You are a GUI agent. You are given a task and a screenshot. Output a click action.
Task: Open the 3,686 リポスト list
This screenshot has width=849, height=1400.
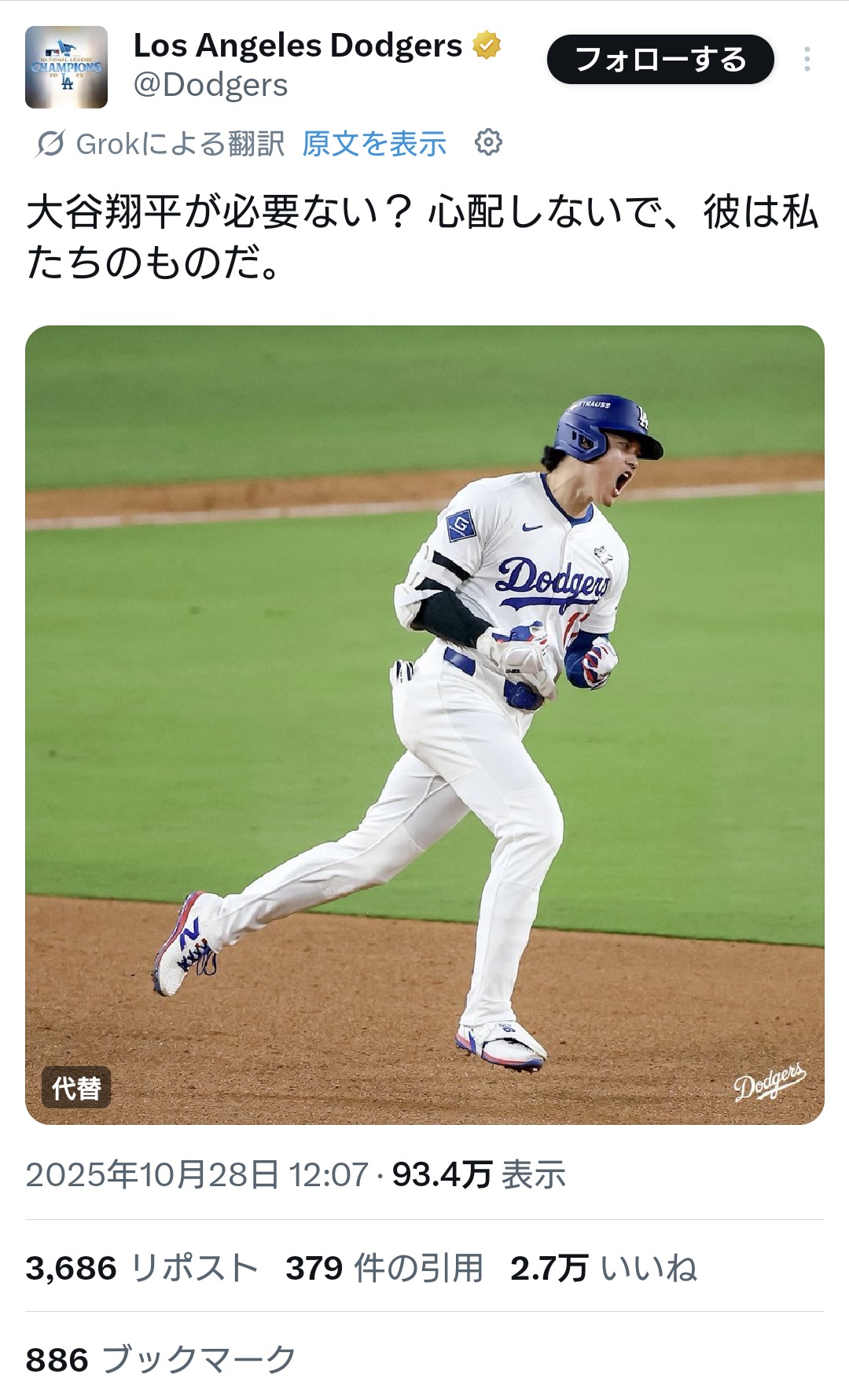(141, 1268)
